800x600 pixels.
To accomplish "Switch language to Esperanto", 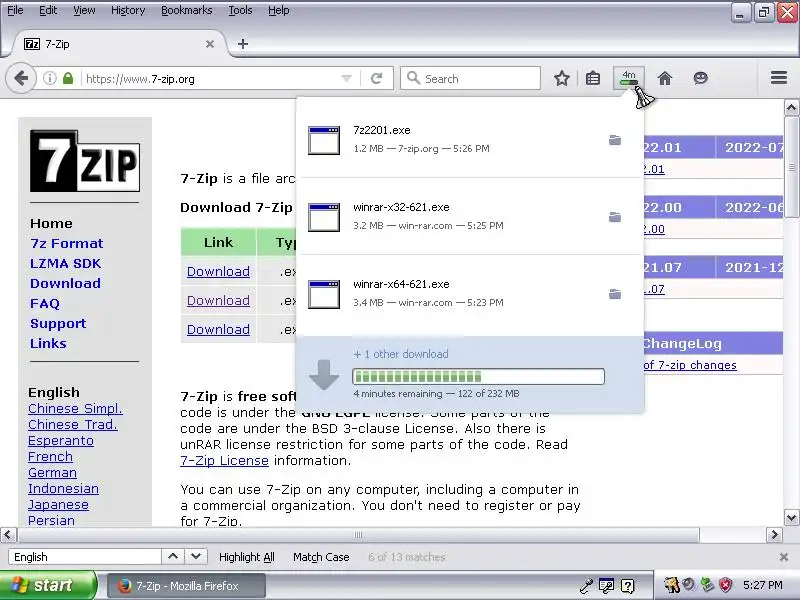I will [x=61, y=441].
